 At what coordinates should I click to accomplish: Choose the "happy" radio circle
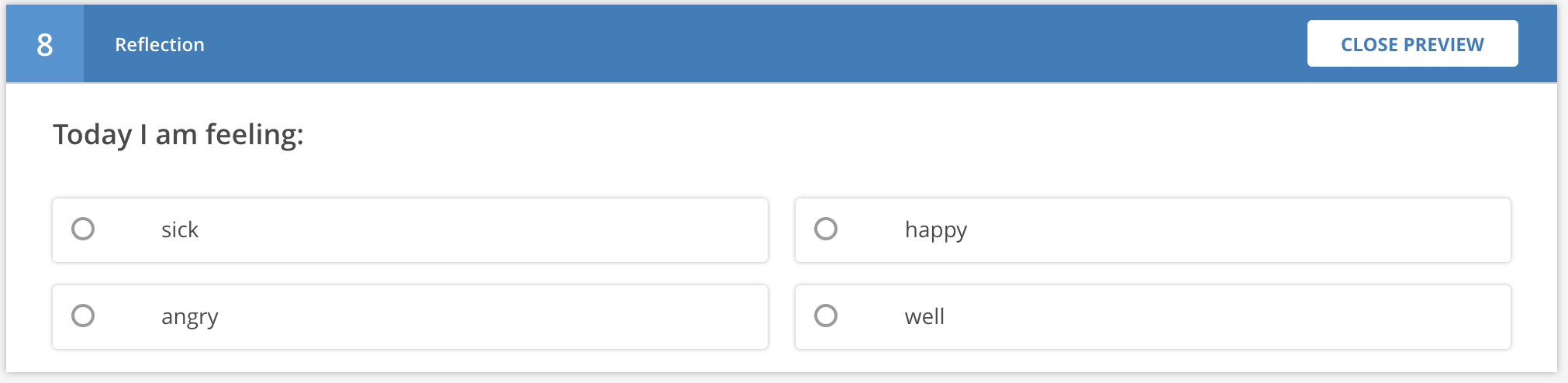826,229
